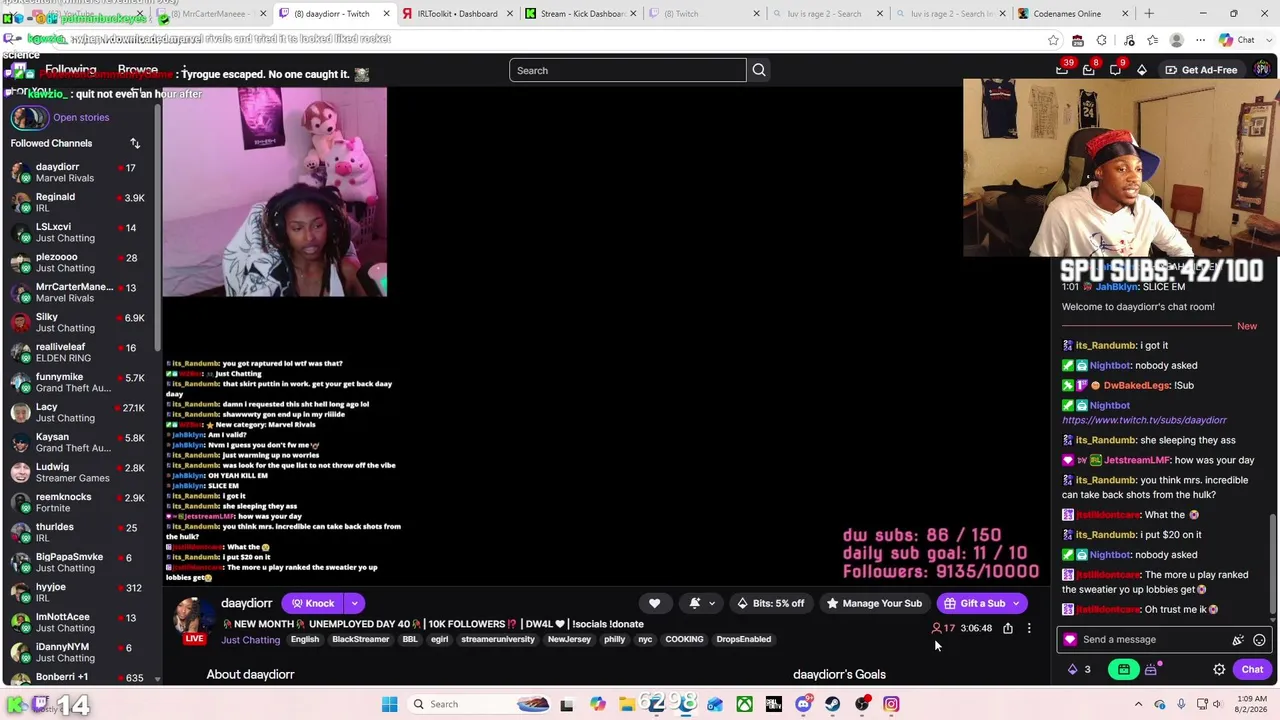Switch to the Codenames Online tab
The height and width of the screenshot is (720, 1280).
coord(1074,14)
